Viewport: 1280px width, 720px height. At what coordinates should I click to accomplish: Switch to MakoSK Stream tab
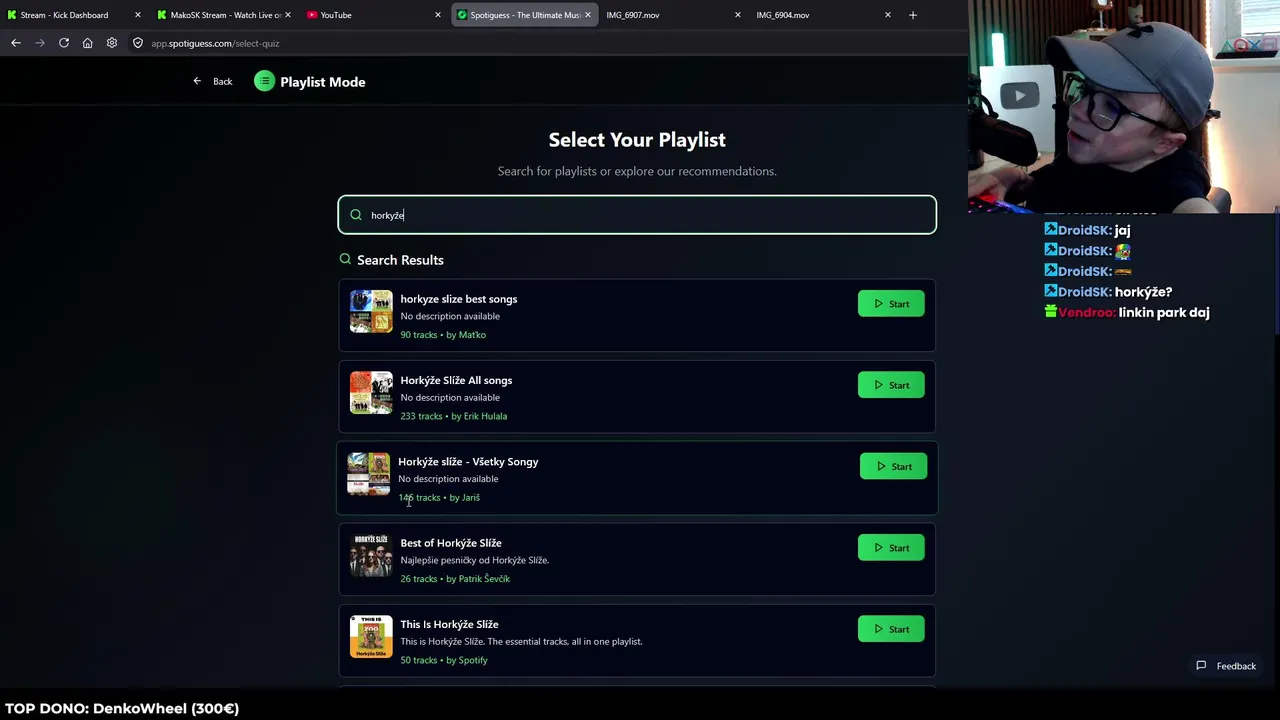[x=225, y=15]
